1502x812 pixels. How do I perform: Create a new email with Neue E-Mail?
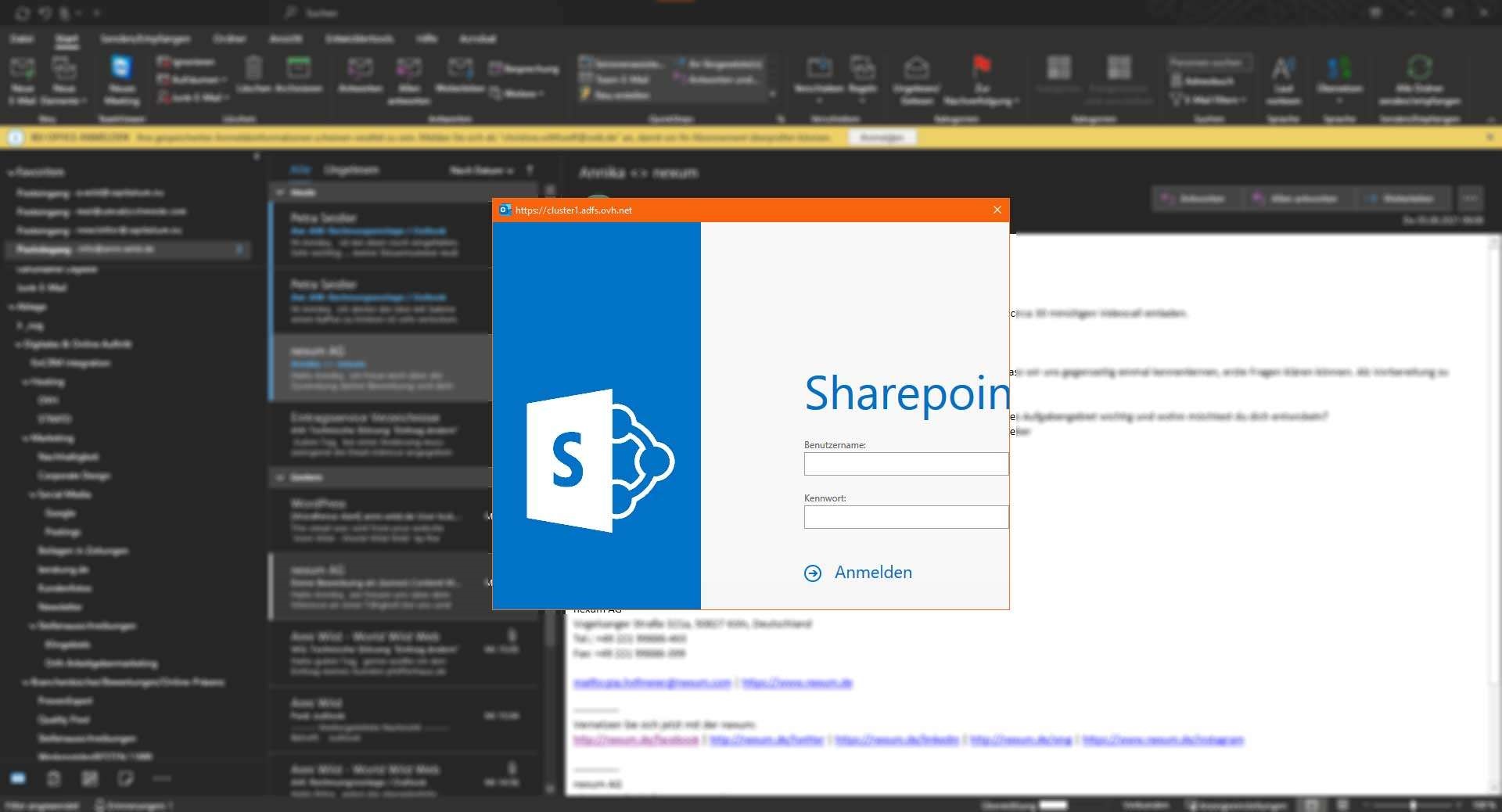[22, 78]
